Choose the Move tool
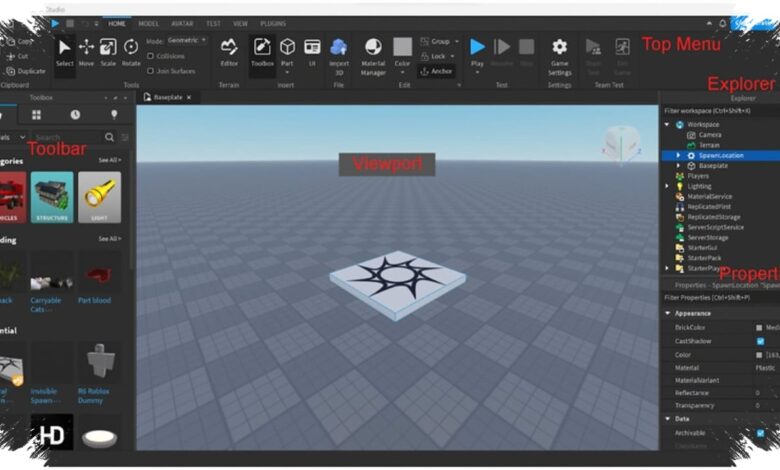 point(86,54)
